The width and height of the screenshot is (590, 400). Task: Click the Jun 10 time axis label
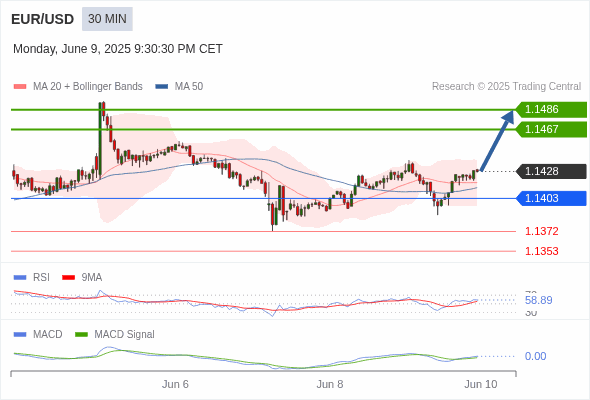(481, 384)
